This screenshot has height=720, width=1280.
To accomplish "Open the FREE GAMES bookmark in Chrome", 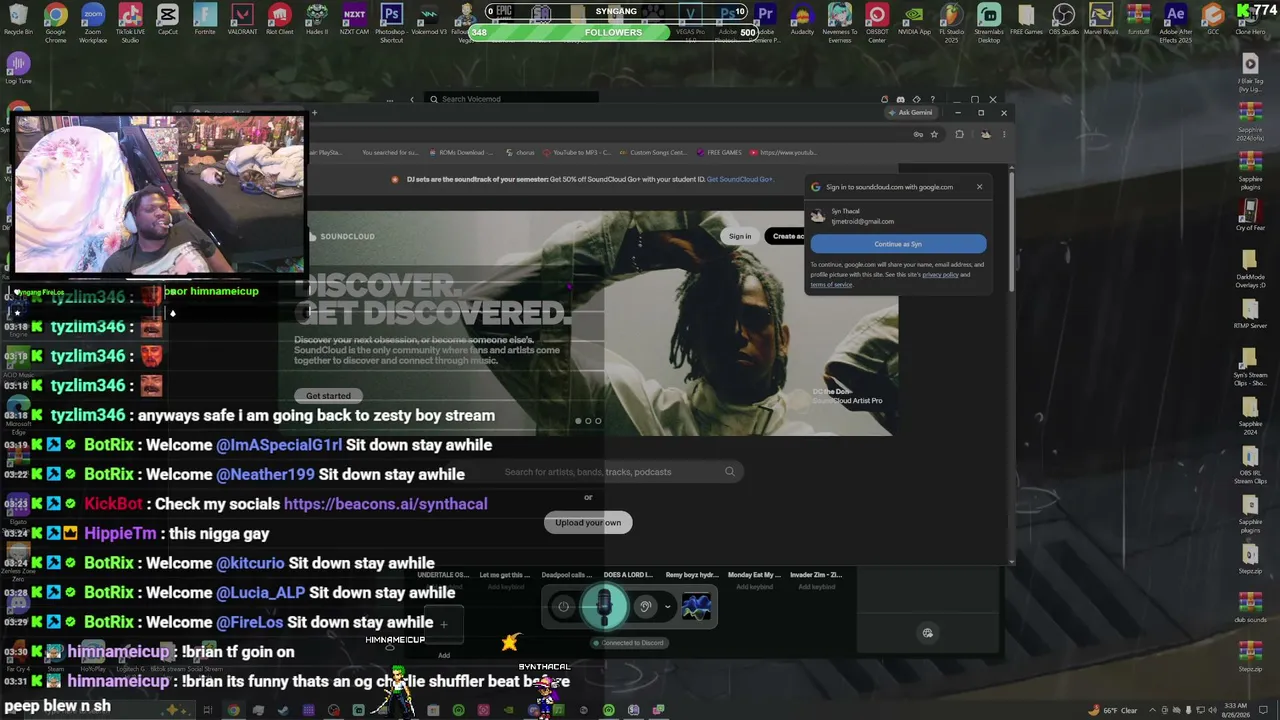I will click(x=720, y=153).
